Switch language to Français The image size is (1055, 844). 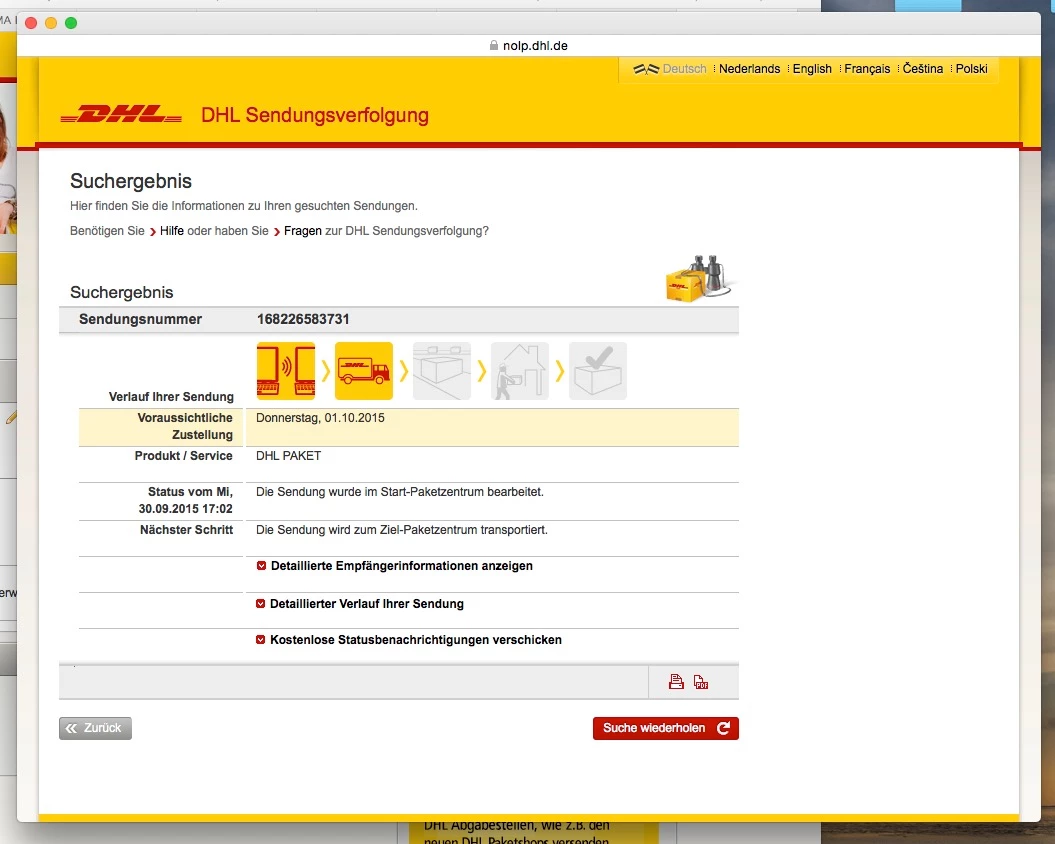867,69
